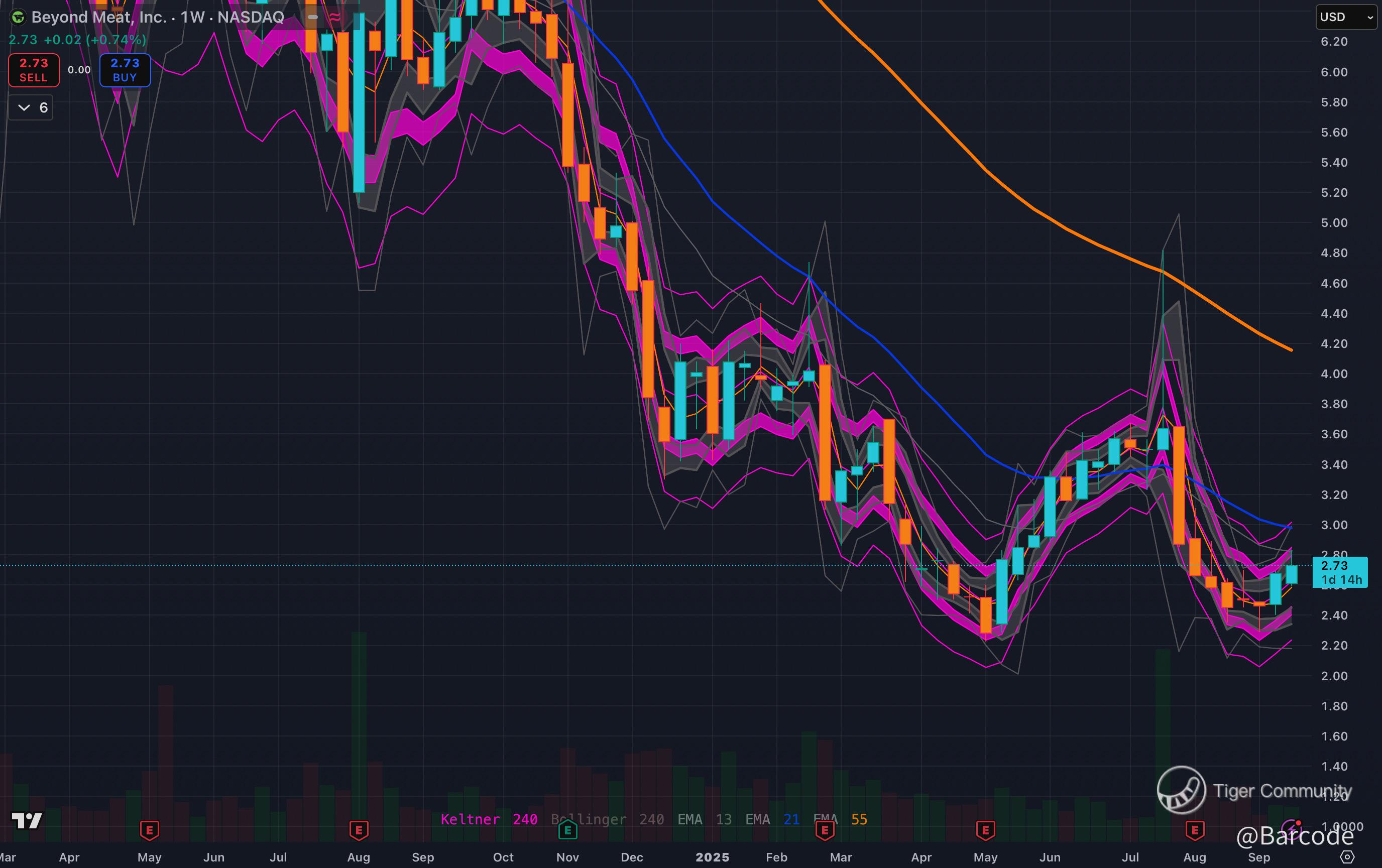Click the earnings E marker near May 2024
The width and height of the screenshot is (1382, 868).
click(149, 829)
